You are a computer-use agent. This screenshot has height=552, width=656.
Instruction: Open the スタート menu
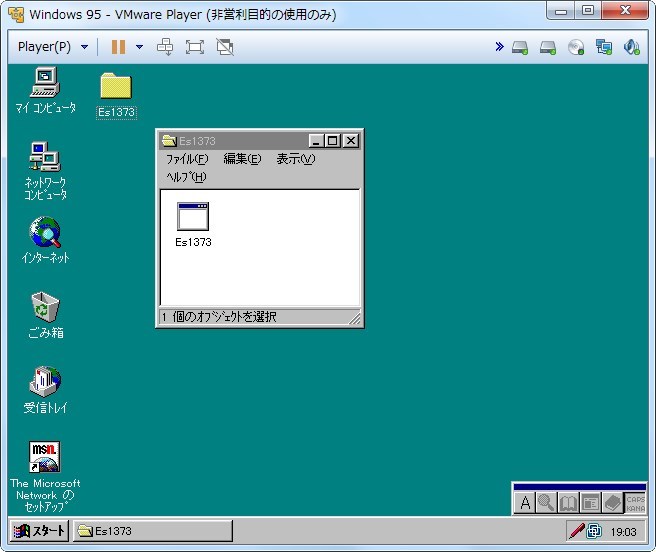(39, 531)
